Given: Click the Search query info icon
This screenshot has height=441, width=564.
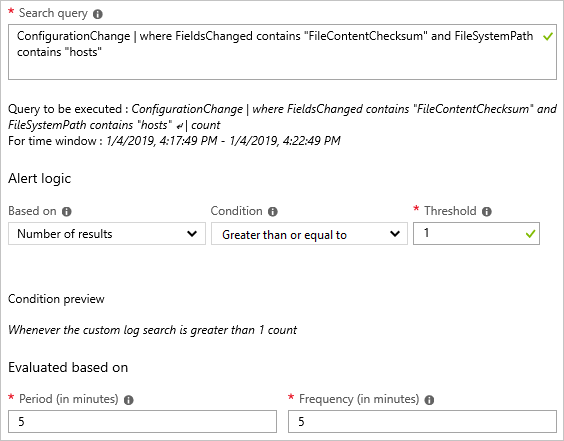Looking at the screenshot, I should tap(97, 14).
